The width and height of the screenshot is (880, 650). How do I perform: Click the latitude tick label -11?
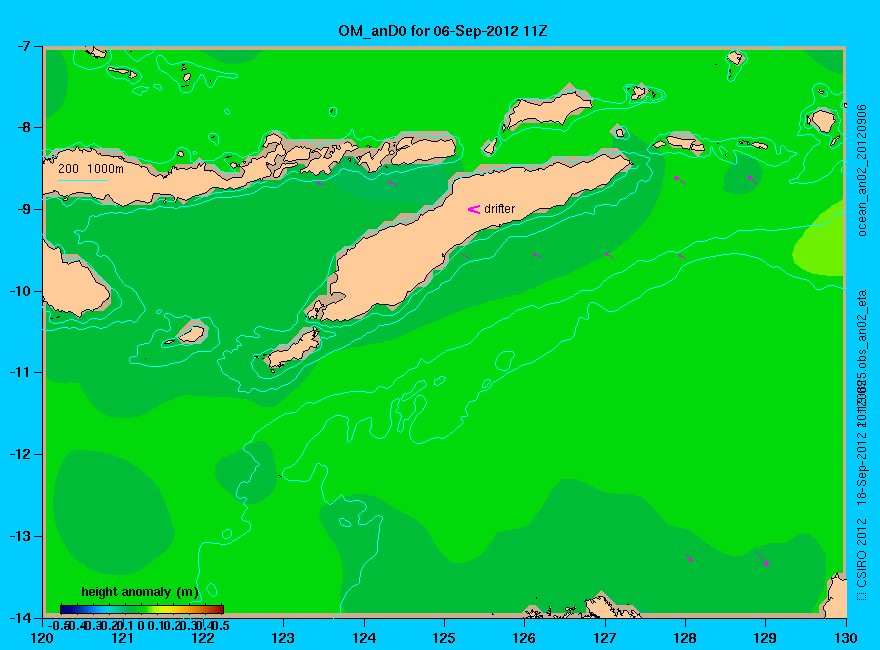[x=22, y=372]
